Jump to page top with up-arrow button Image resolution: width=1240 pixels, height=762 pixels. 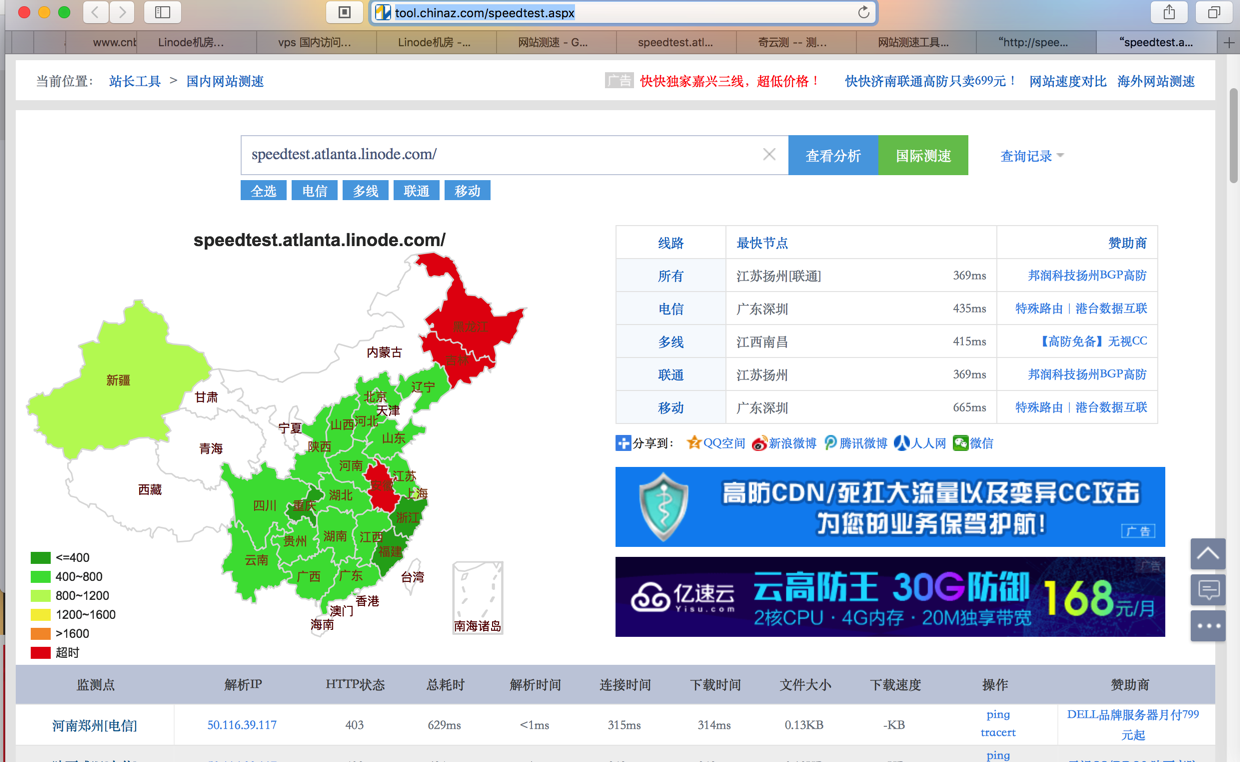coord(1208,553)
